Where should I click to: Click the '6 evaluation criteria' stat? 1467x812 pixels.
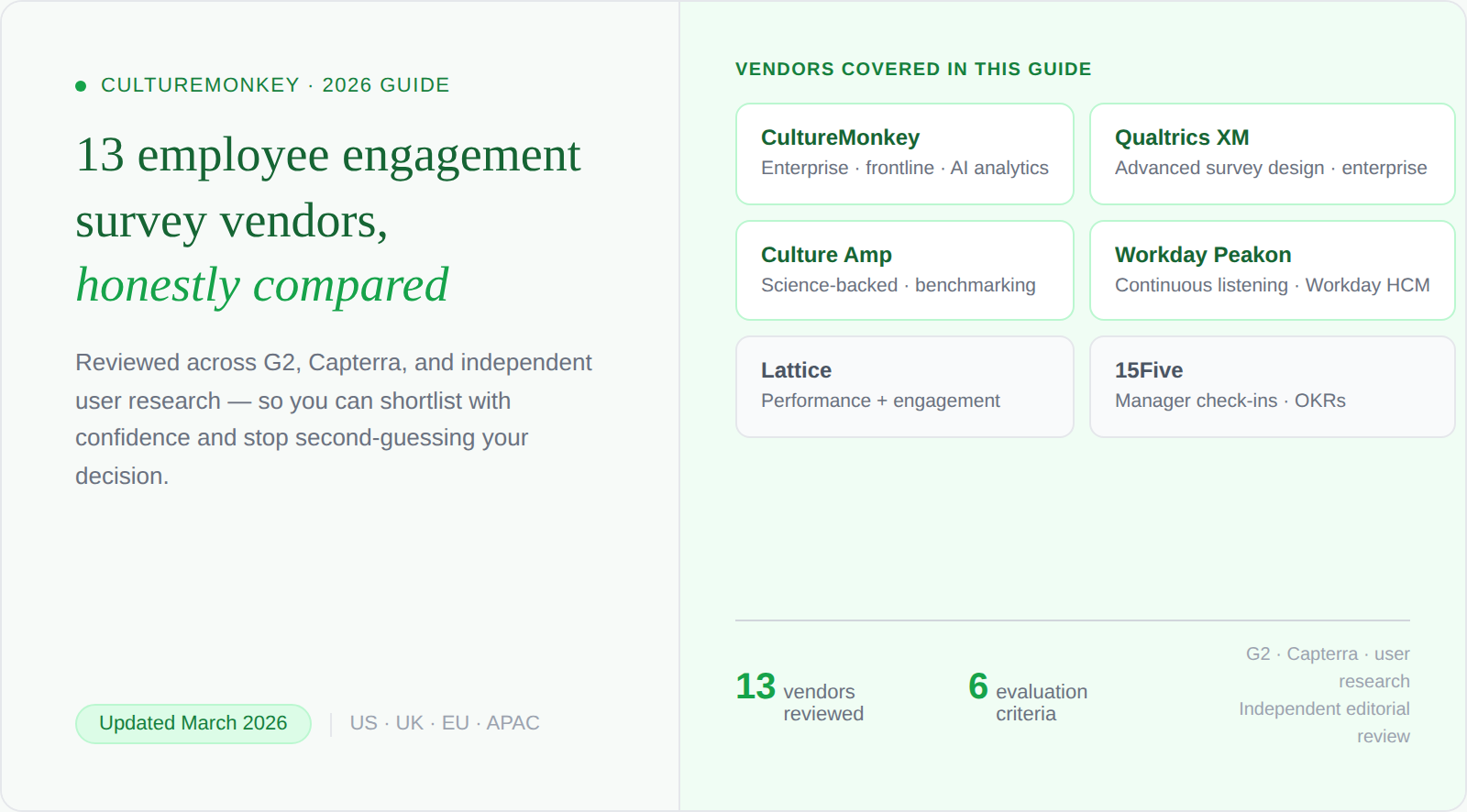click(1028, 698)
